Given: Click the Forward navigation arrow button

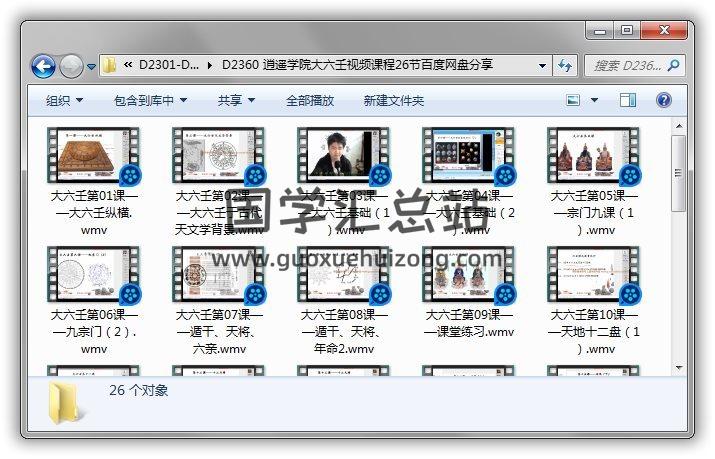Looking at the screenshot, I should (x=71, y=67).
